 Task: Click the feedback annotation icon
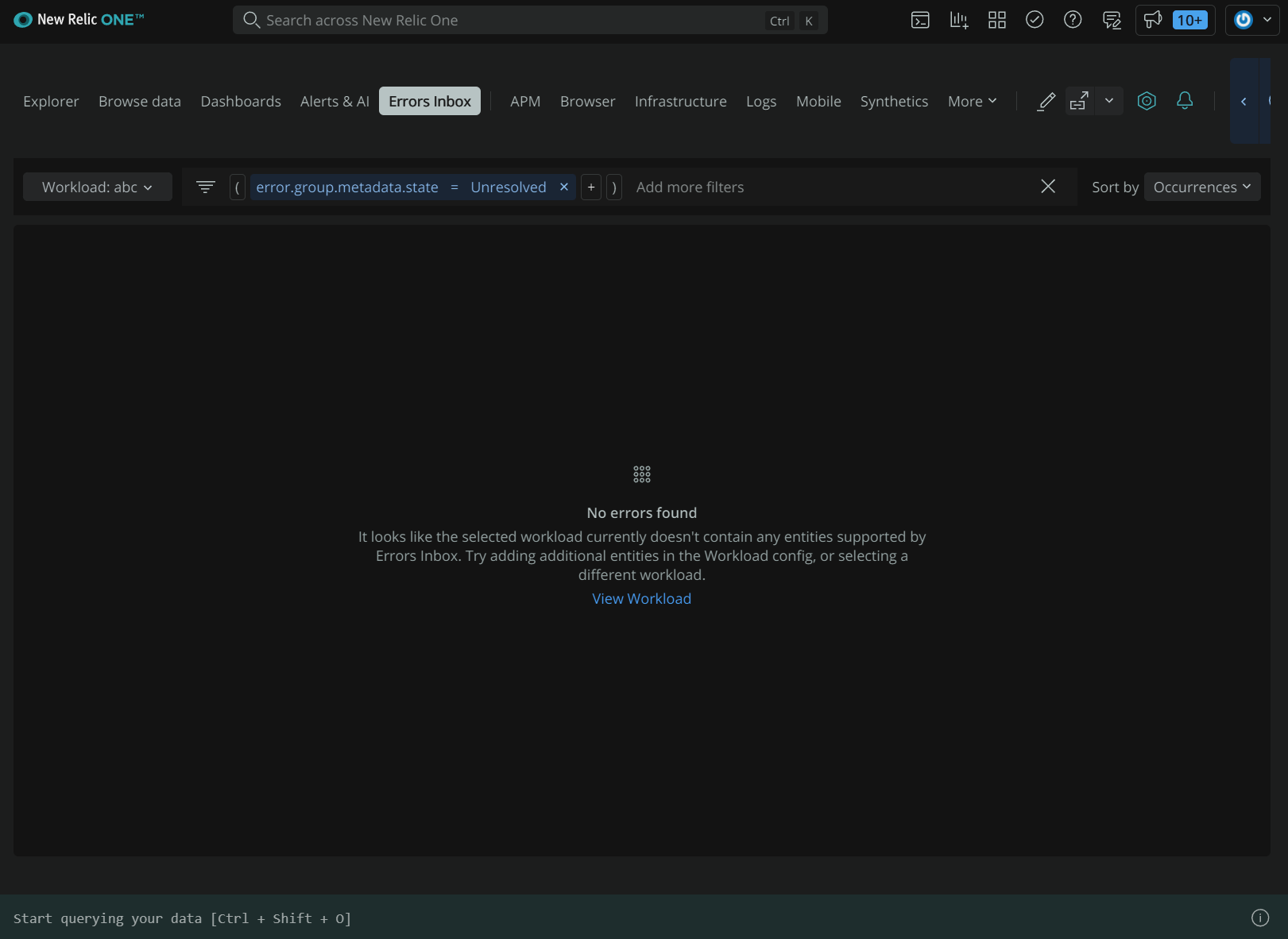[1111, 20]
